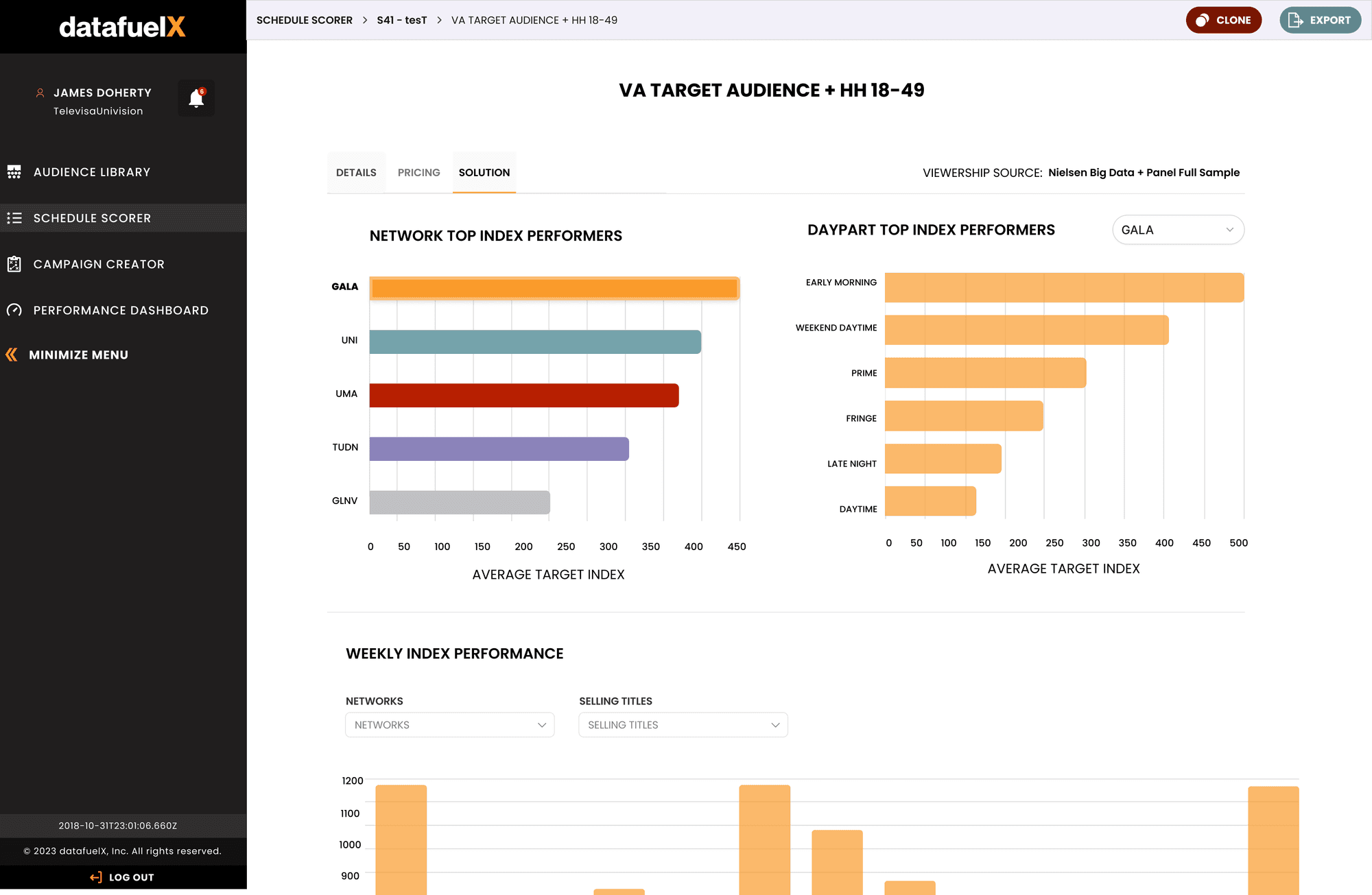Switch to the Pricing tab
The height and width of the screenshot is (895, 1372).
(x=419, y=173)
